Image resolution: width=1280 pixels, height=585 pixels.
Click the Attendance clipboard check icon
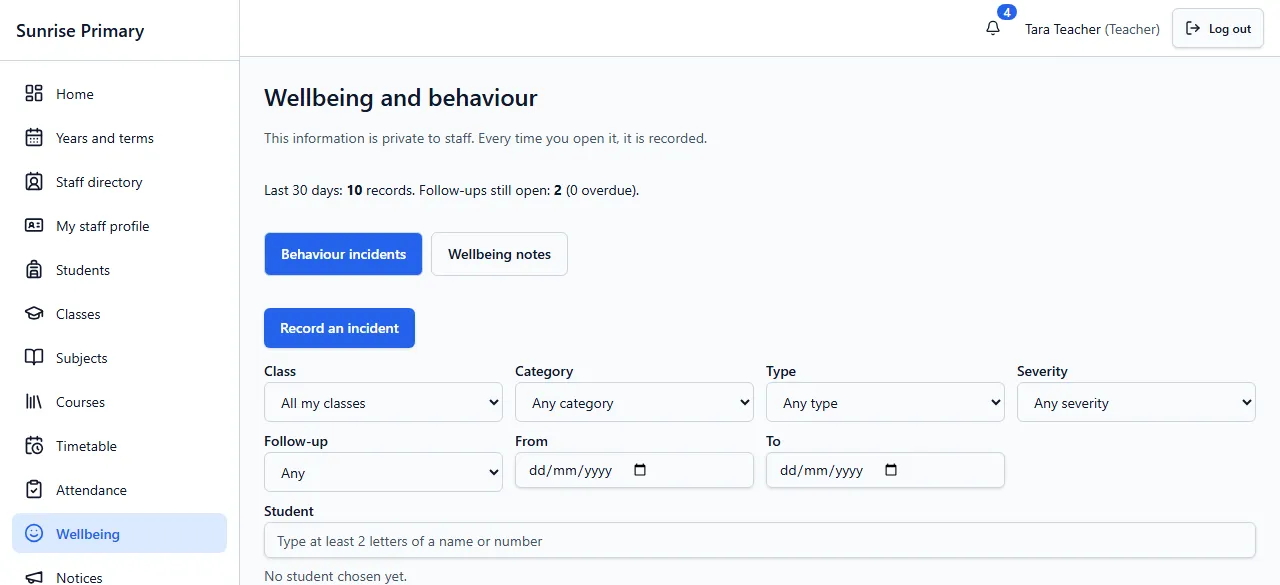(34, 489)
